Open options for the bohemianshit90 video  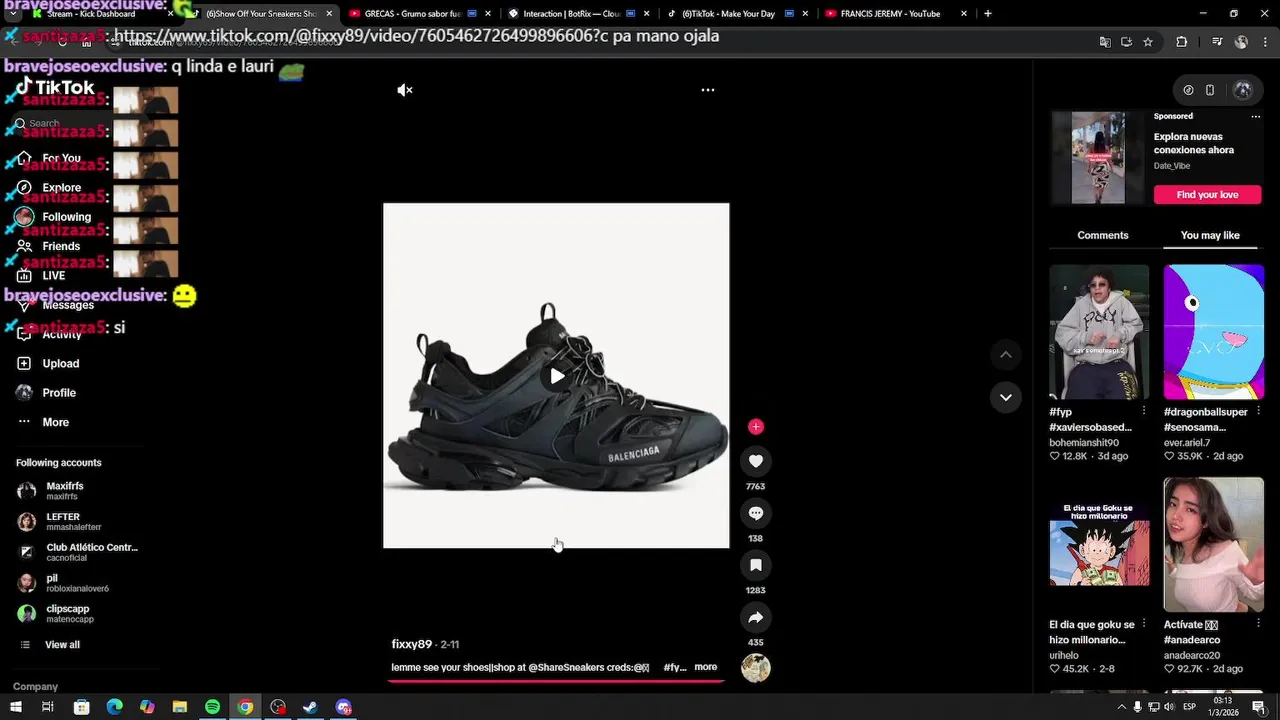(1144, 411)
